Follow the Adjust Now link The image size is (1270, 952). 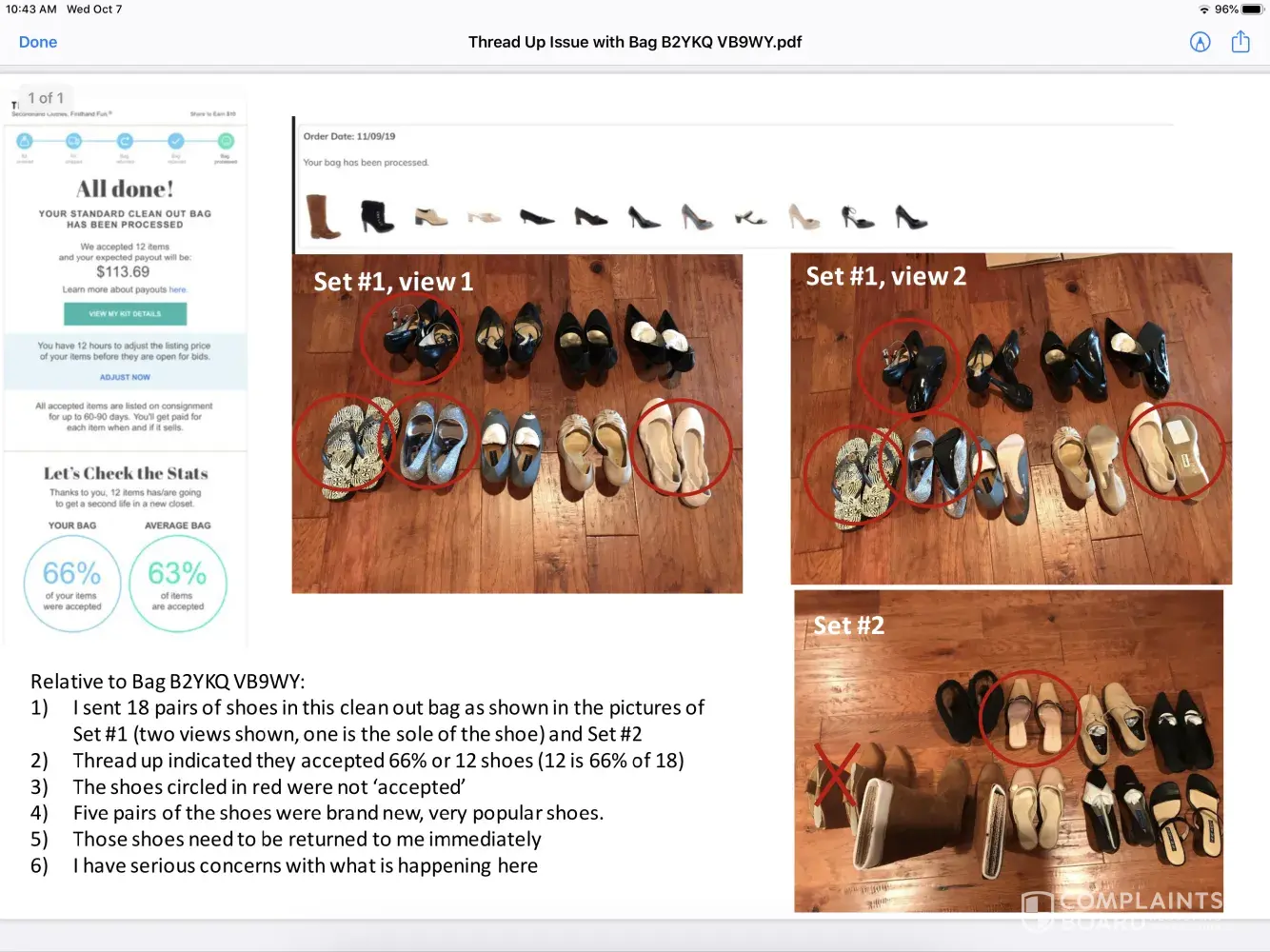click(125, 377)
